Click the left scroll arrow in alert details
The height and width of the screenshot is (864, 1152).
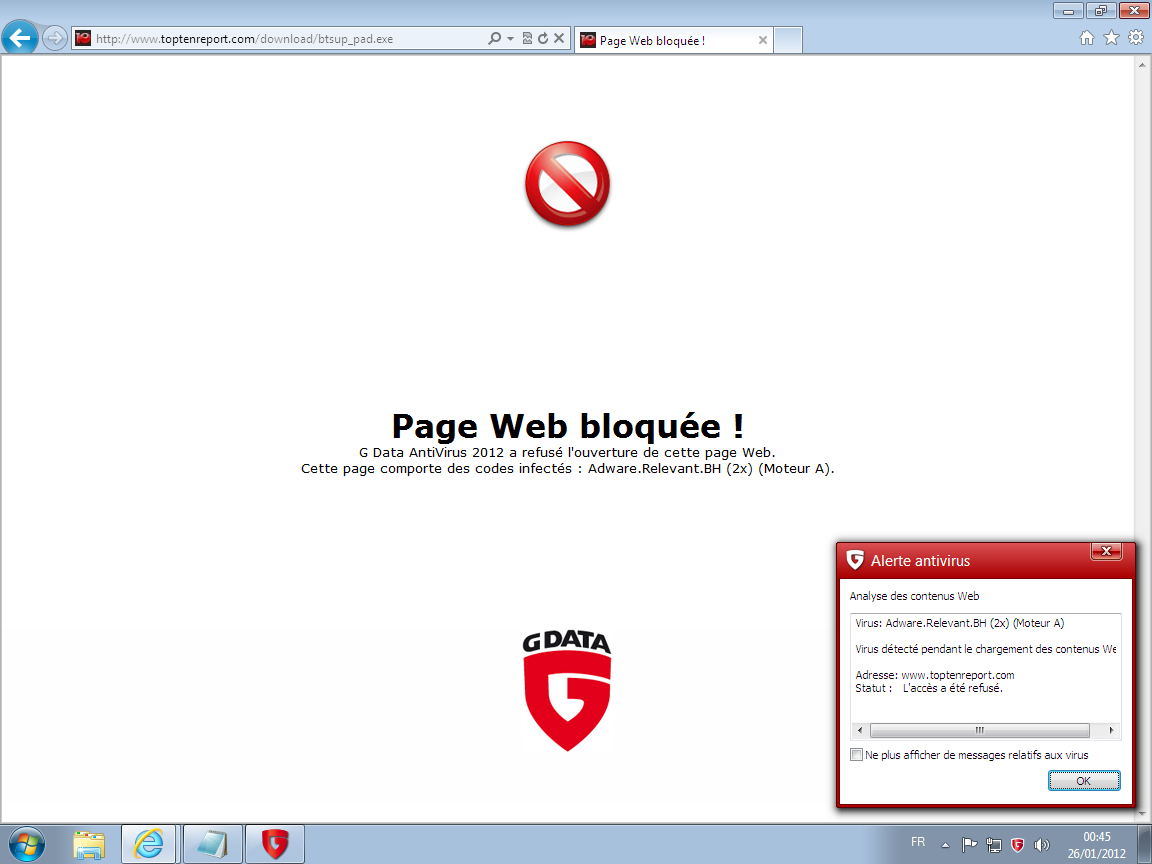[x=860, y=730]
